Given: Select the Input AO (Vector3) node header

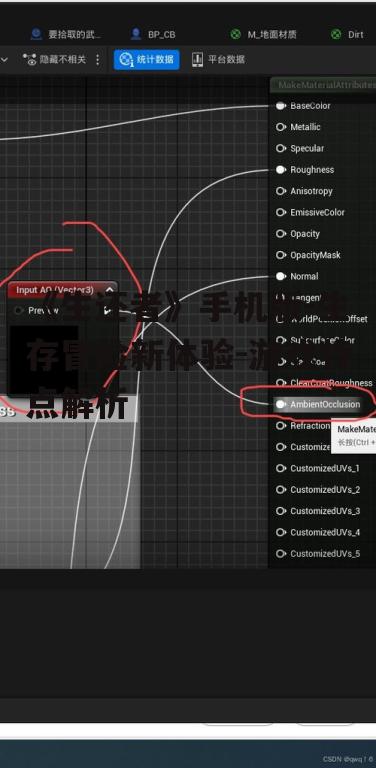Looking at the screenshot, I should [62, 290].
